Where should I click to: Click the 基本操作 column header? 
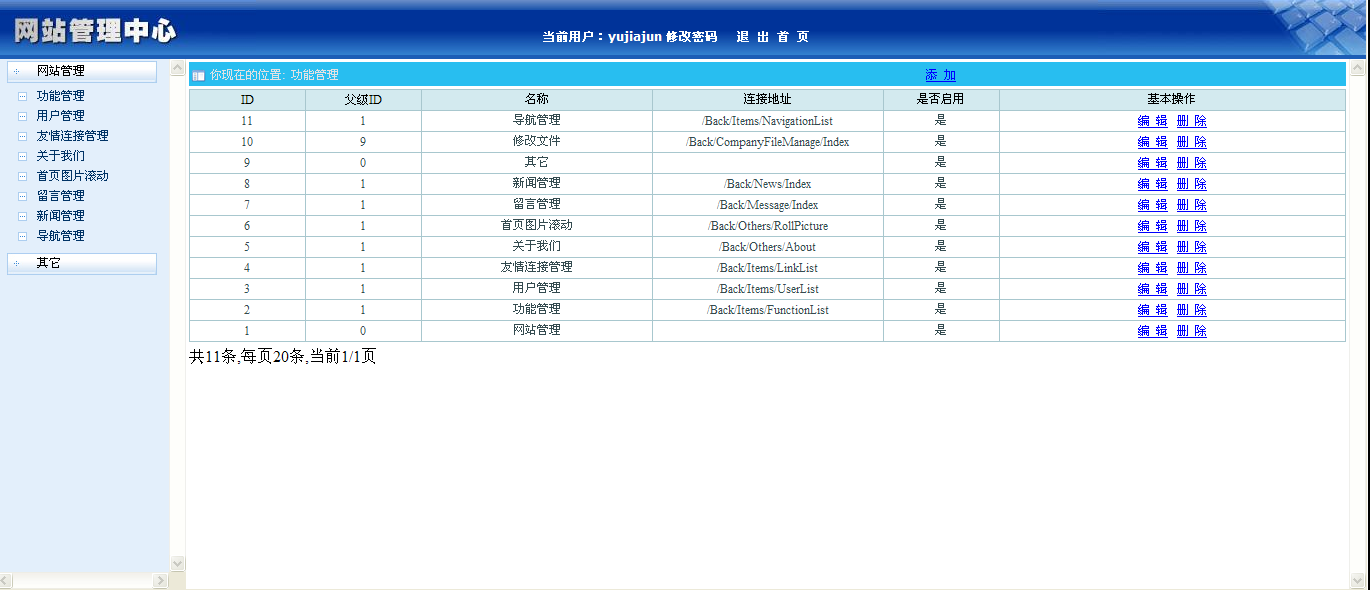(x=1172, y=100)
